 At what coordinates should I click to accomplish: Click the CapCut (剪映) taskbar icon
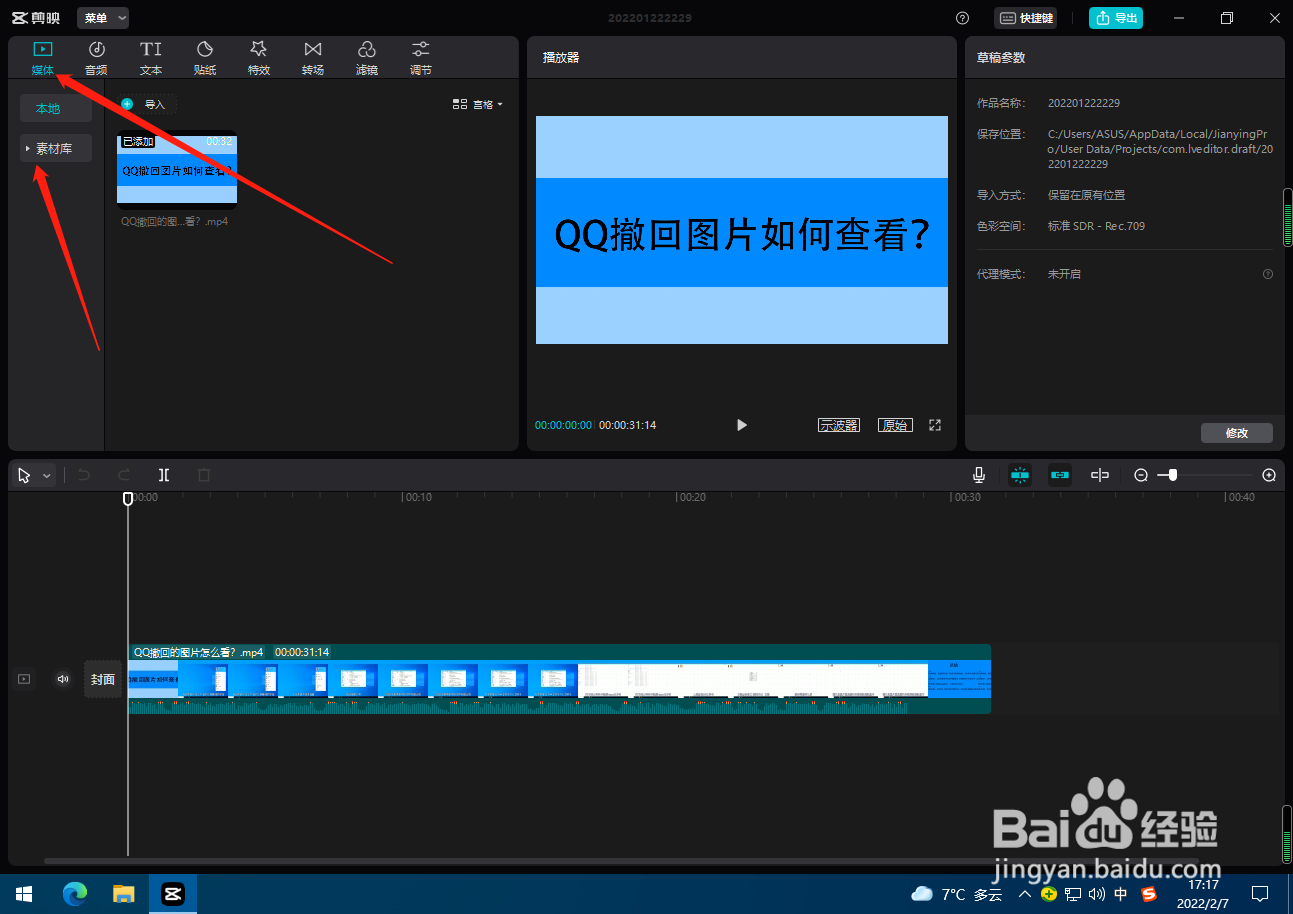point(172,894)
